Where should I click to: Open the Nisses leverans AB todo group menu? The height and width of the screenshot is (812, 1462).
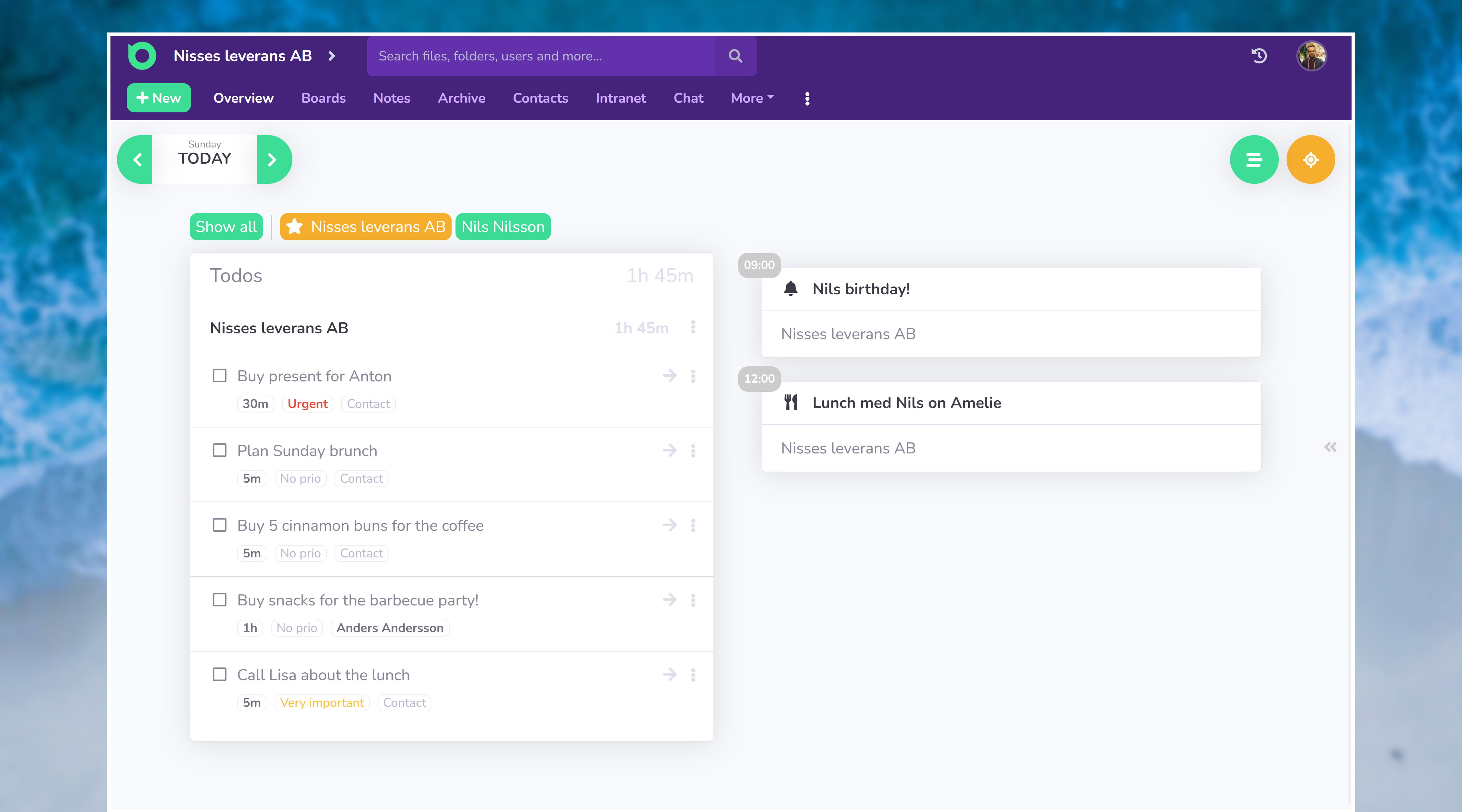click(x=693, y=327)
